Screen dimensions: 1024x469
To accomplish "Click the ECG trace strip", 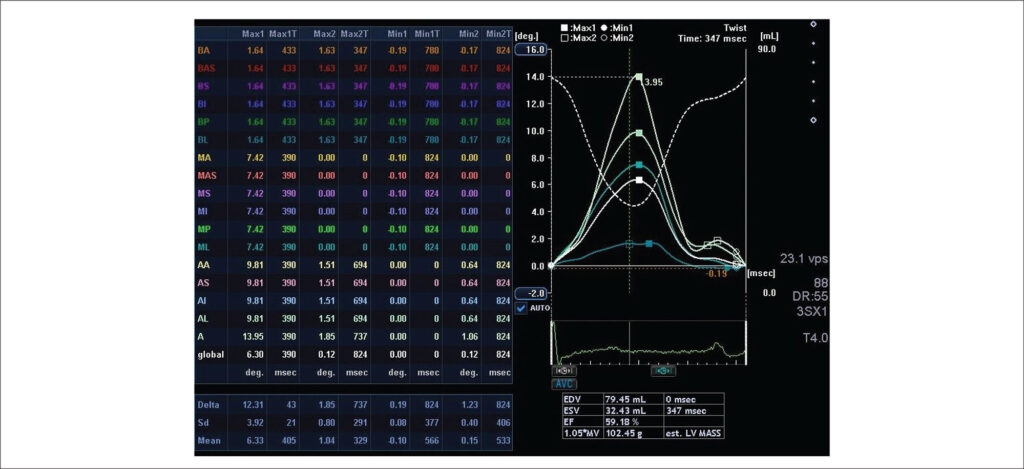I will (x=648, y=343).
